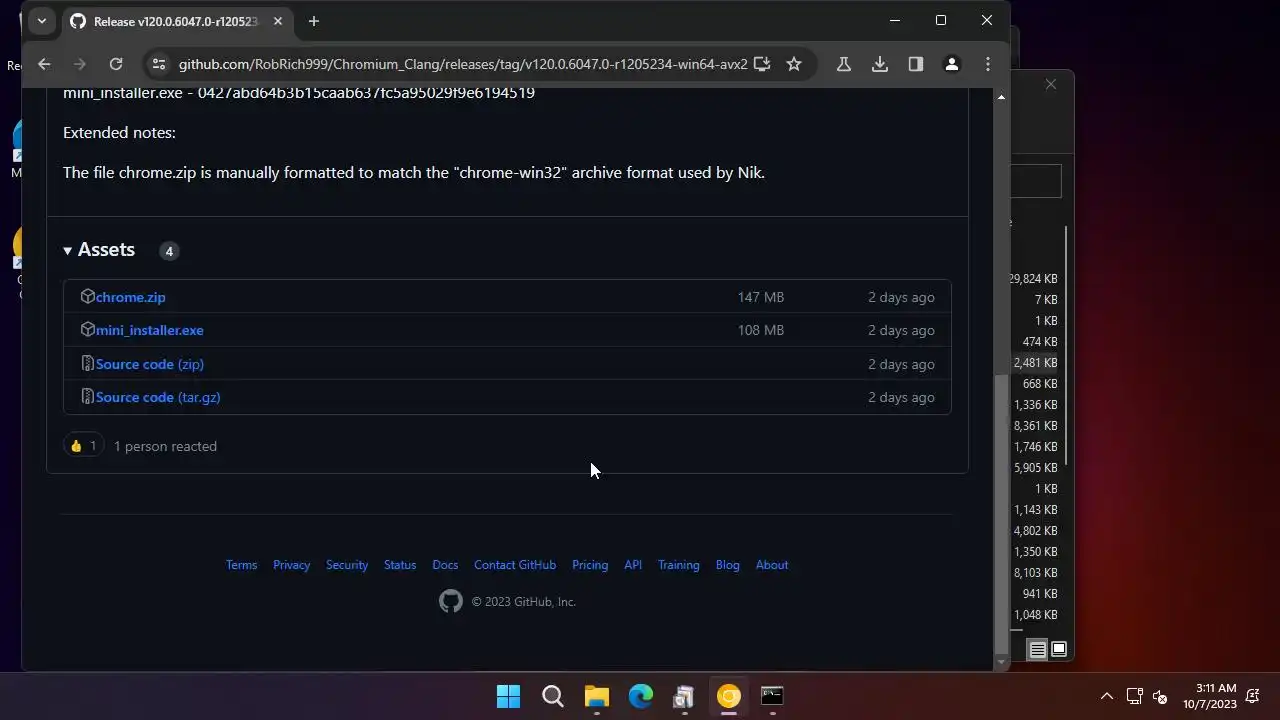This screenshot has height=720, width=1280.
Task: Click the scrollbar down arrow
Action: 1001,662
